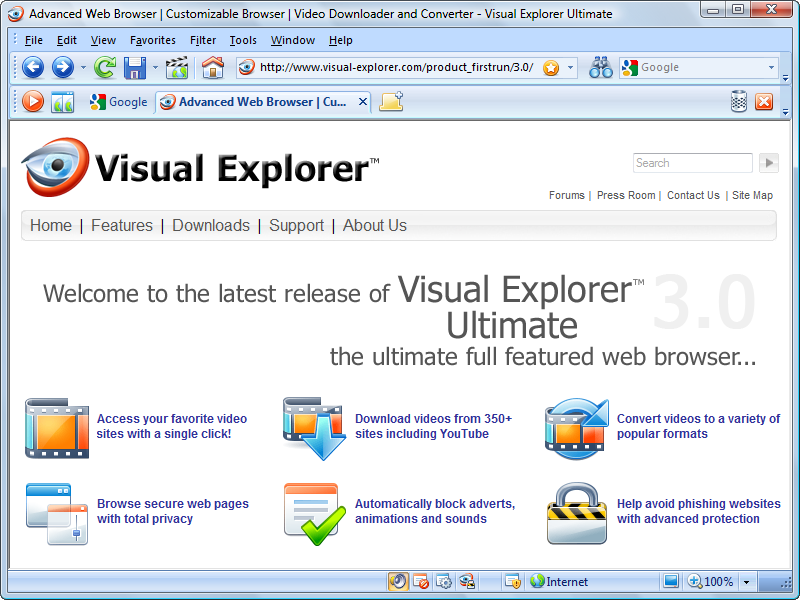
Task: Click the Features navigation link
Action: pos(122,225)
